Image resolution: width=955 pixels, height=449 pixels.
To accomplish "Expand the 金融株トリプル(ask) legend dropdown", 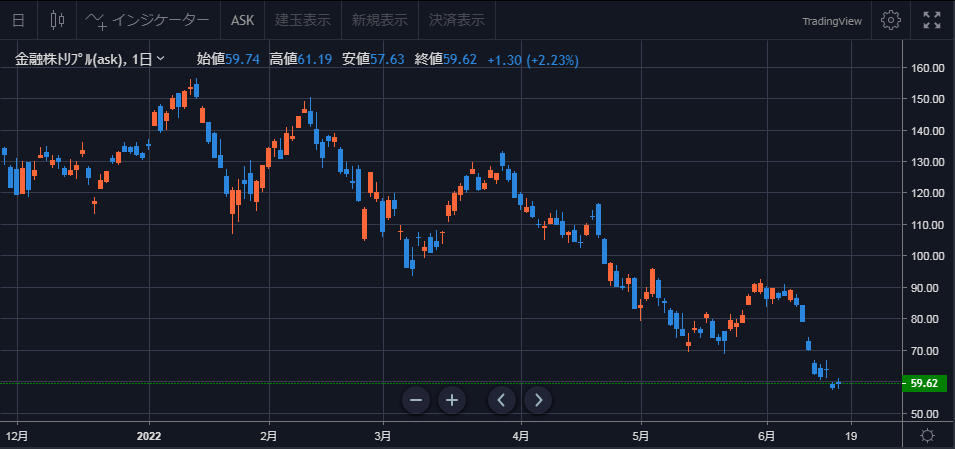I will pos(161,59).
